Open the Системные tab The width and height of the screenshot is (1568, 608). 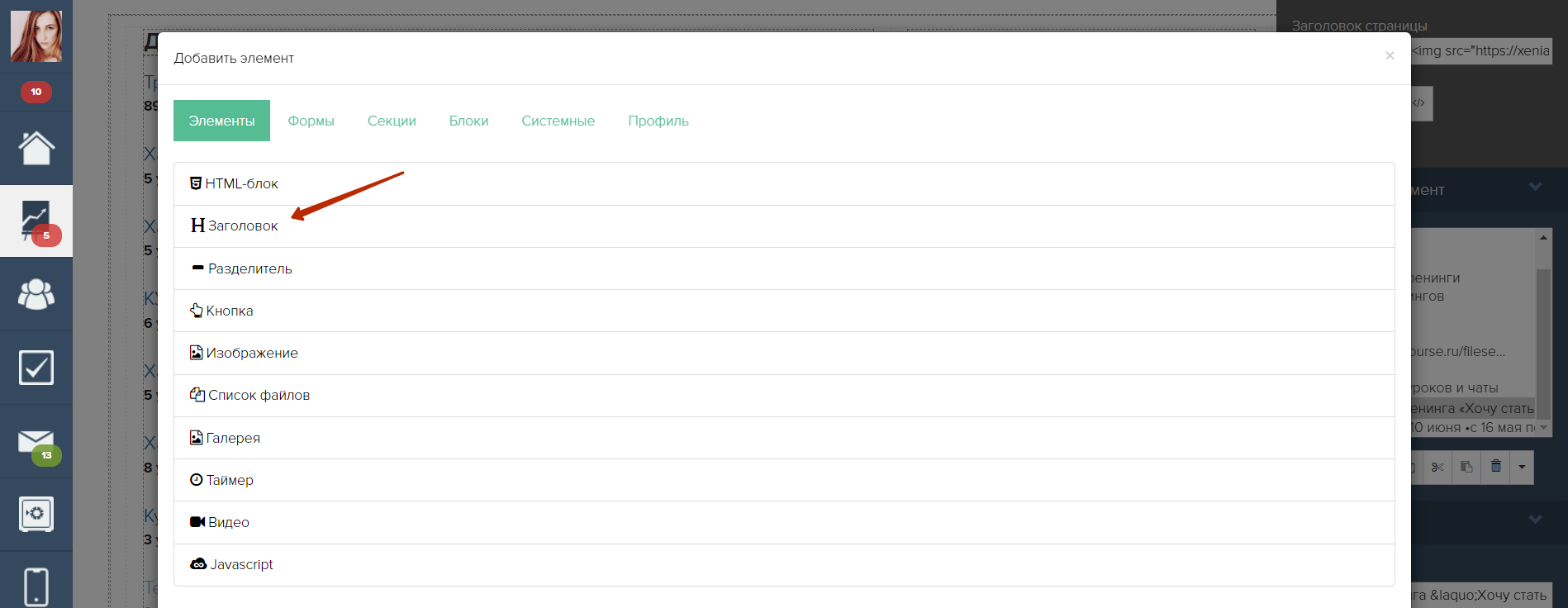pos(558,121)
